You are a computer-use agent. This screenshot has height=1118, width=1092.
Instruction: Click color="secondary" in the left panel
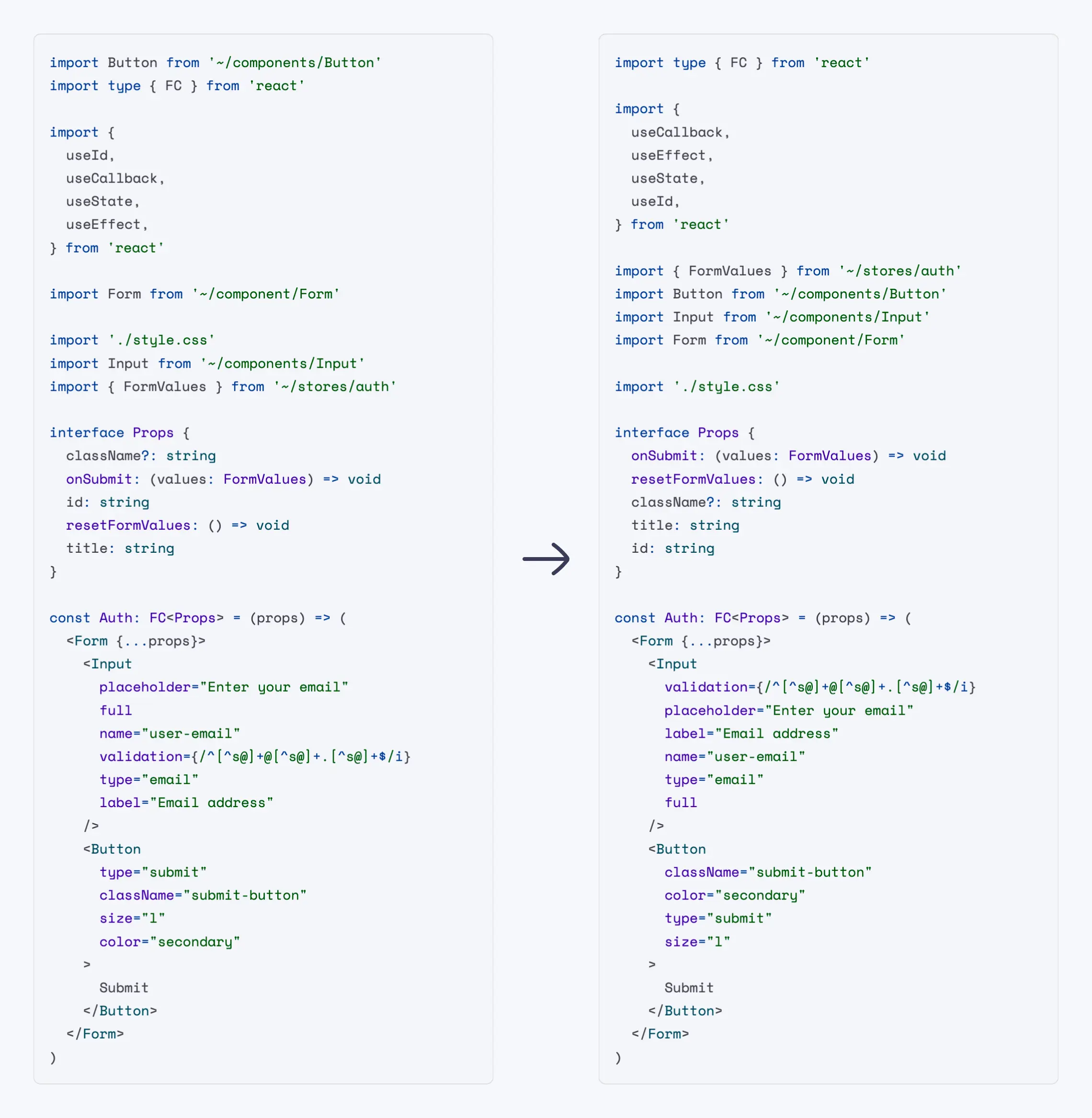[169, 942]
